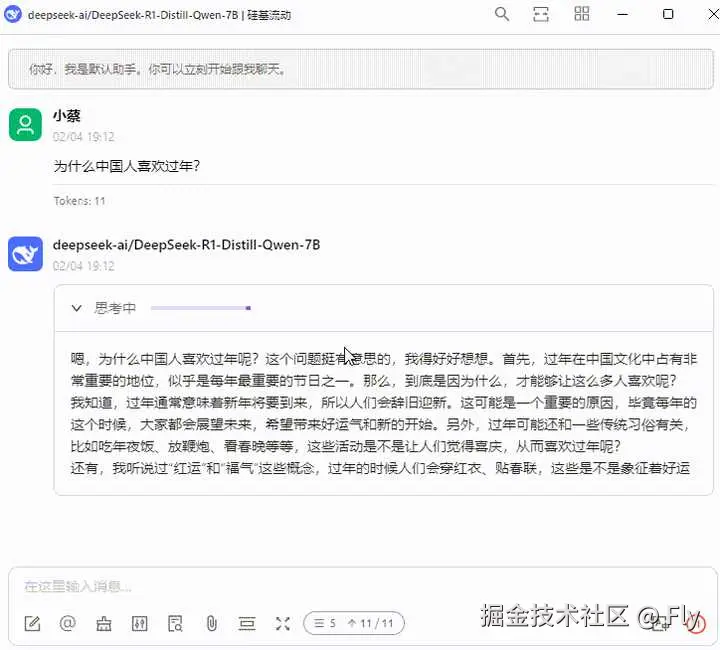Click the title bar model name text

(x=159, y=15)
